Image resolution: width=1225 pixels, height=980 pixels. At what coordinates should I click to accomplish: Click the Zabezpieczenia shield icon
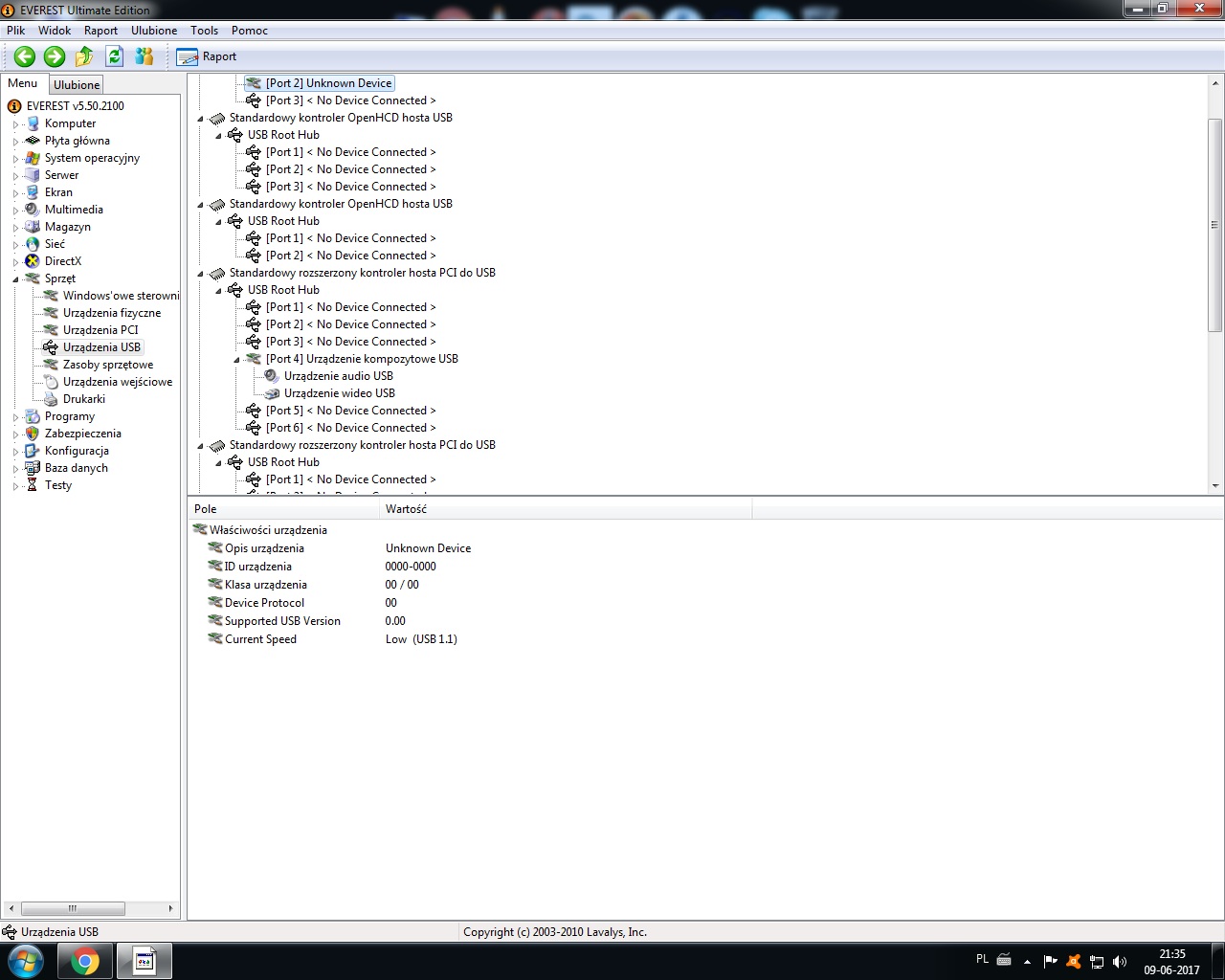point(33,434)
